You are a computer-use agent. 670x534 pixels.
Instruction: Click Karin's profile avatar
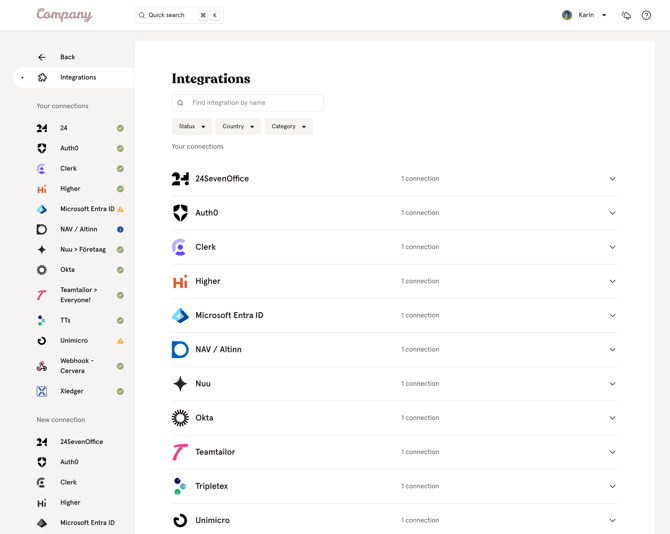click(x=567, y=15)
